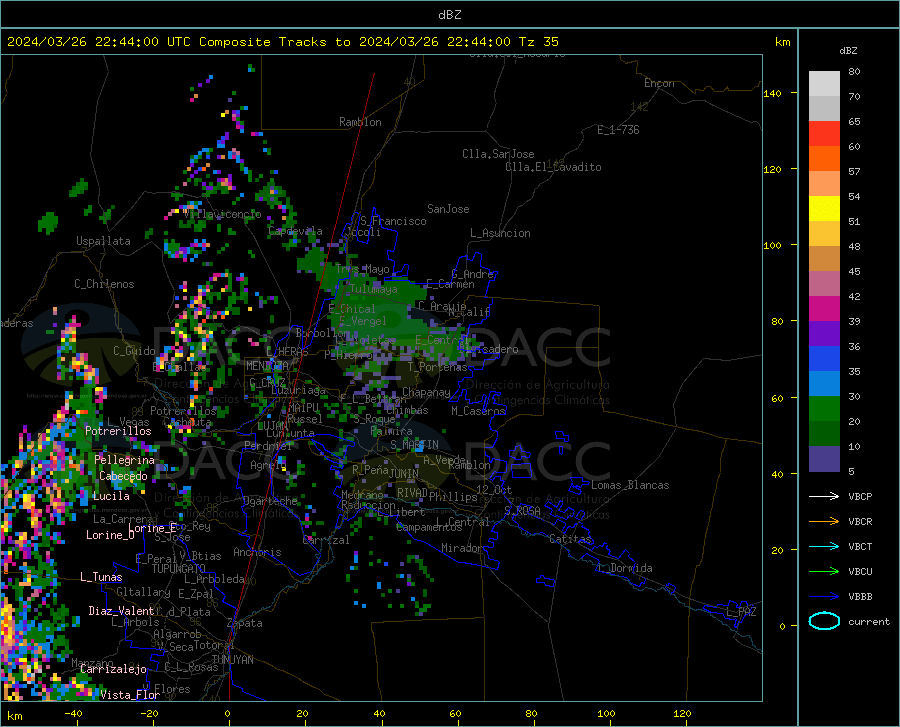Click the L_Tunas label

101,577
